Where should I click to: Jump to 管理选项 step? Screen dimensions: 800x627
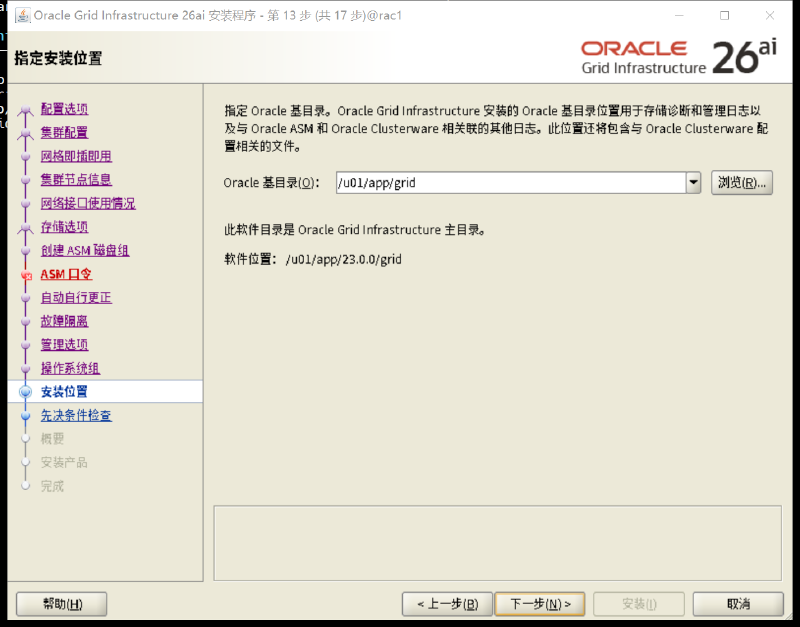tap(64, 344)
